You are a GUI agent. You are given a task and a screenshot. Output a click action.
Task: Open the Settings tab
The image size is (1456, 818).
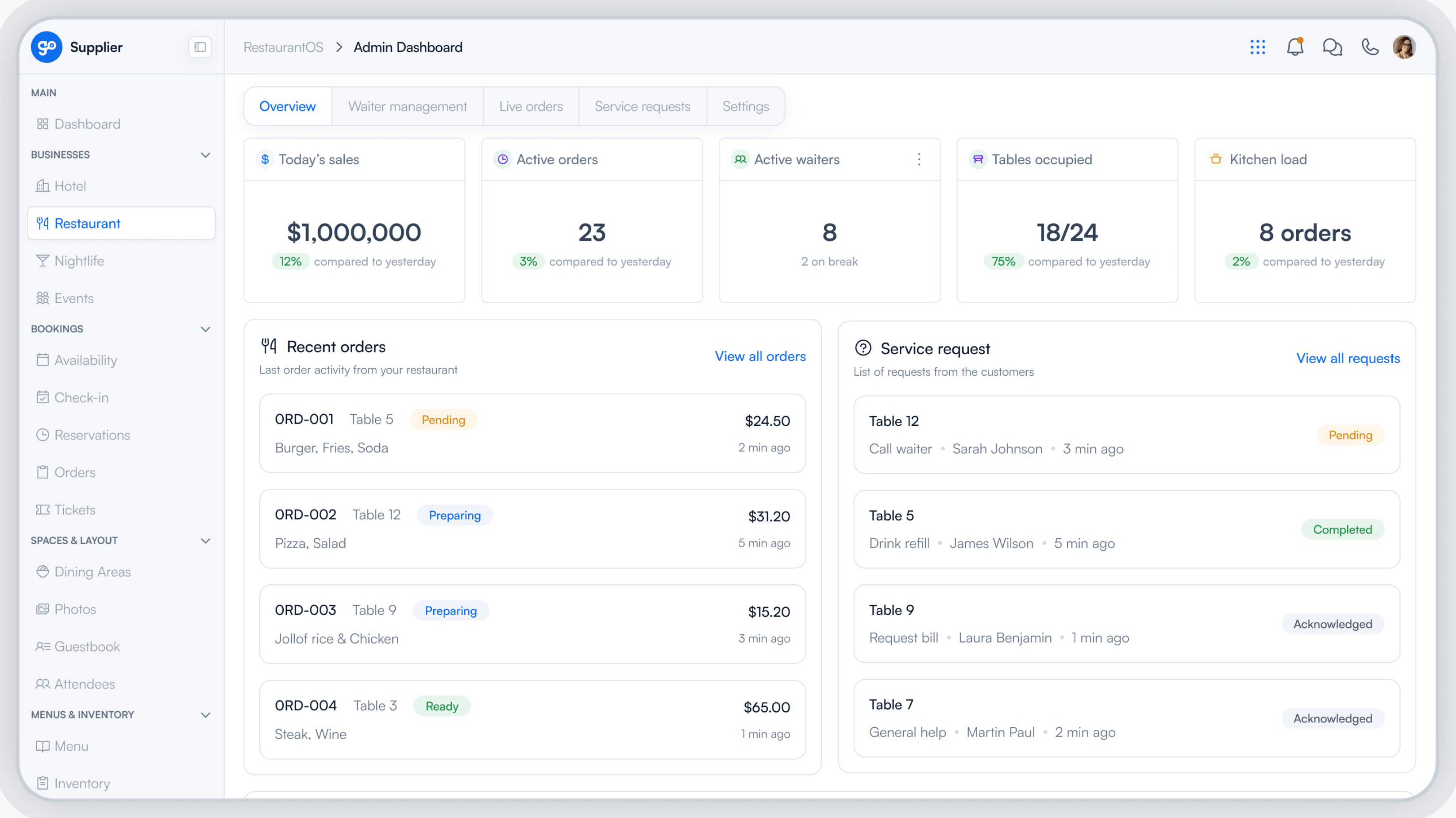click(x=746, y=106)
